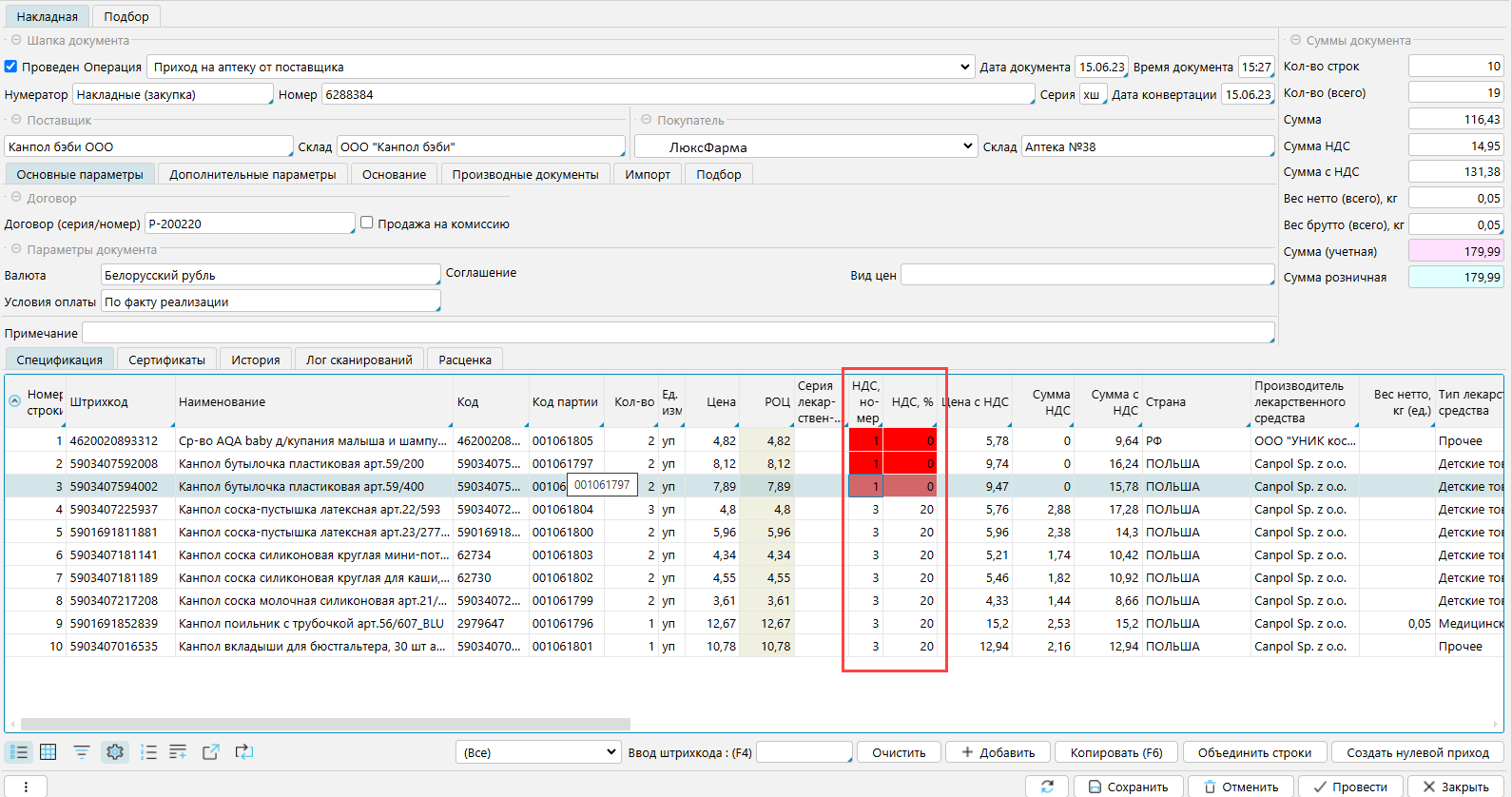
Task: Click the table grid view icon
Action: pos(48,752)
